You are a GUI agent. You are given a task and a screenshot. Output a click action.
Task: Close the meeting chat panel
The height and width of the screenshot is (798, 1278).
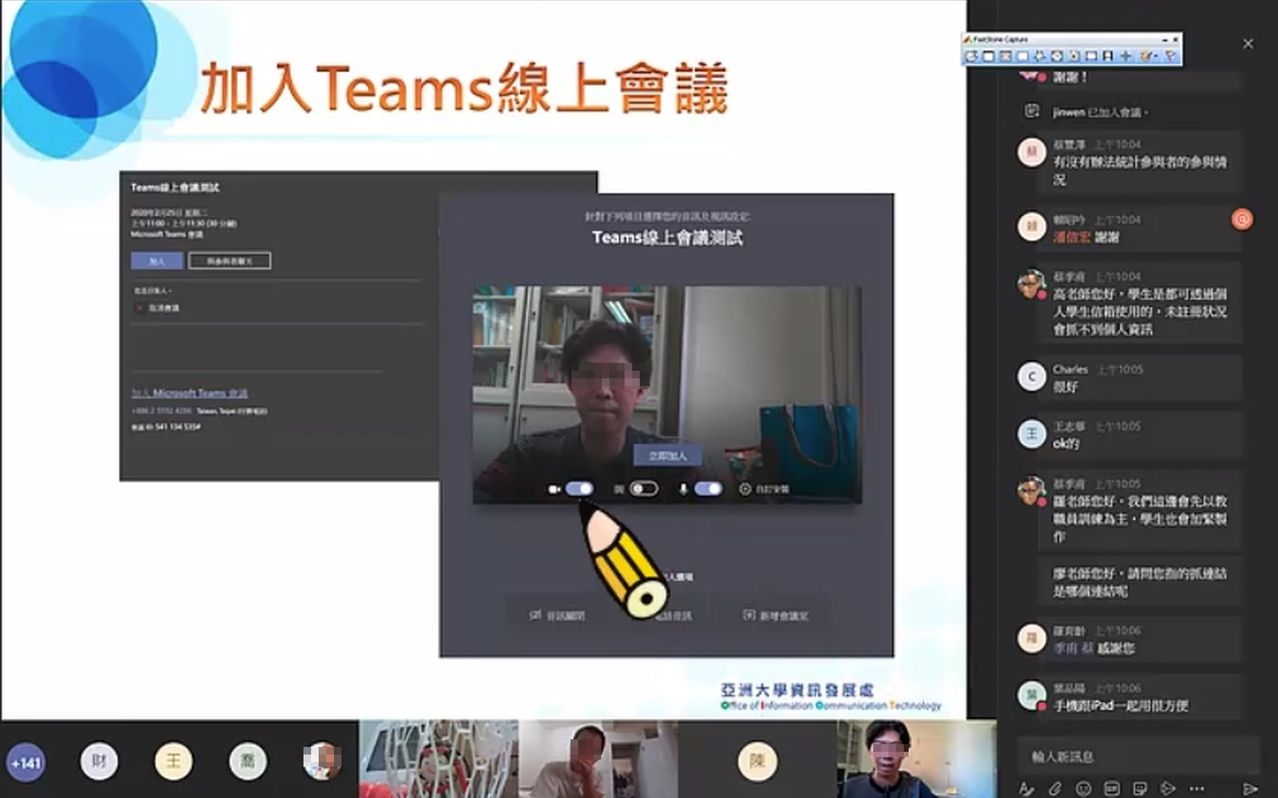pos(1248,44)
